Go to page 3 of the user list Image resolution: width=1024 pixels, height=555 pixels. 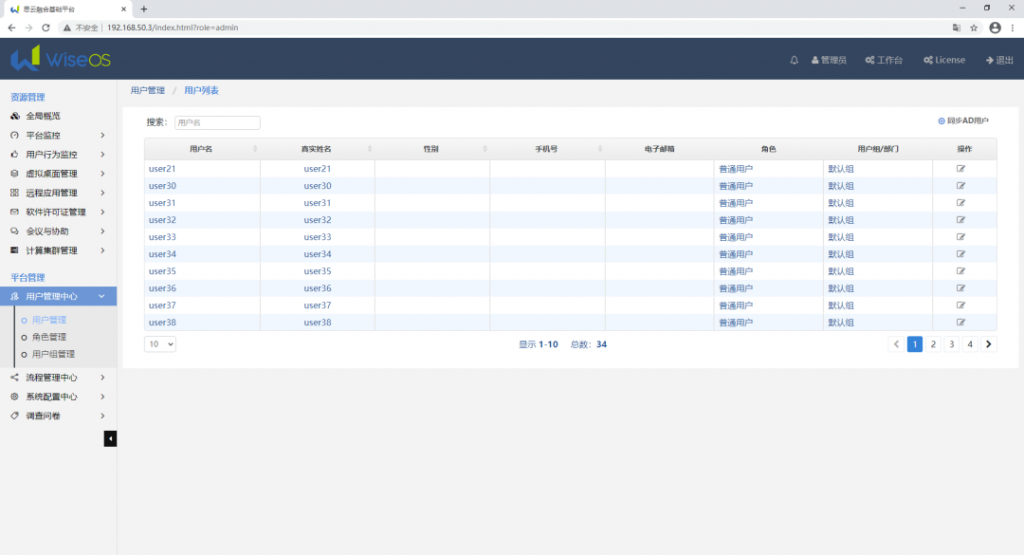(x=951, y=344)
